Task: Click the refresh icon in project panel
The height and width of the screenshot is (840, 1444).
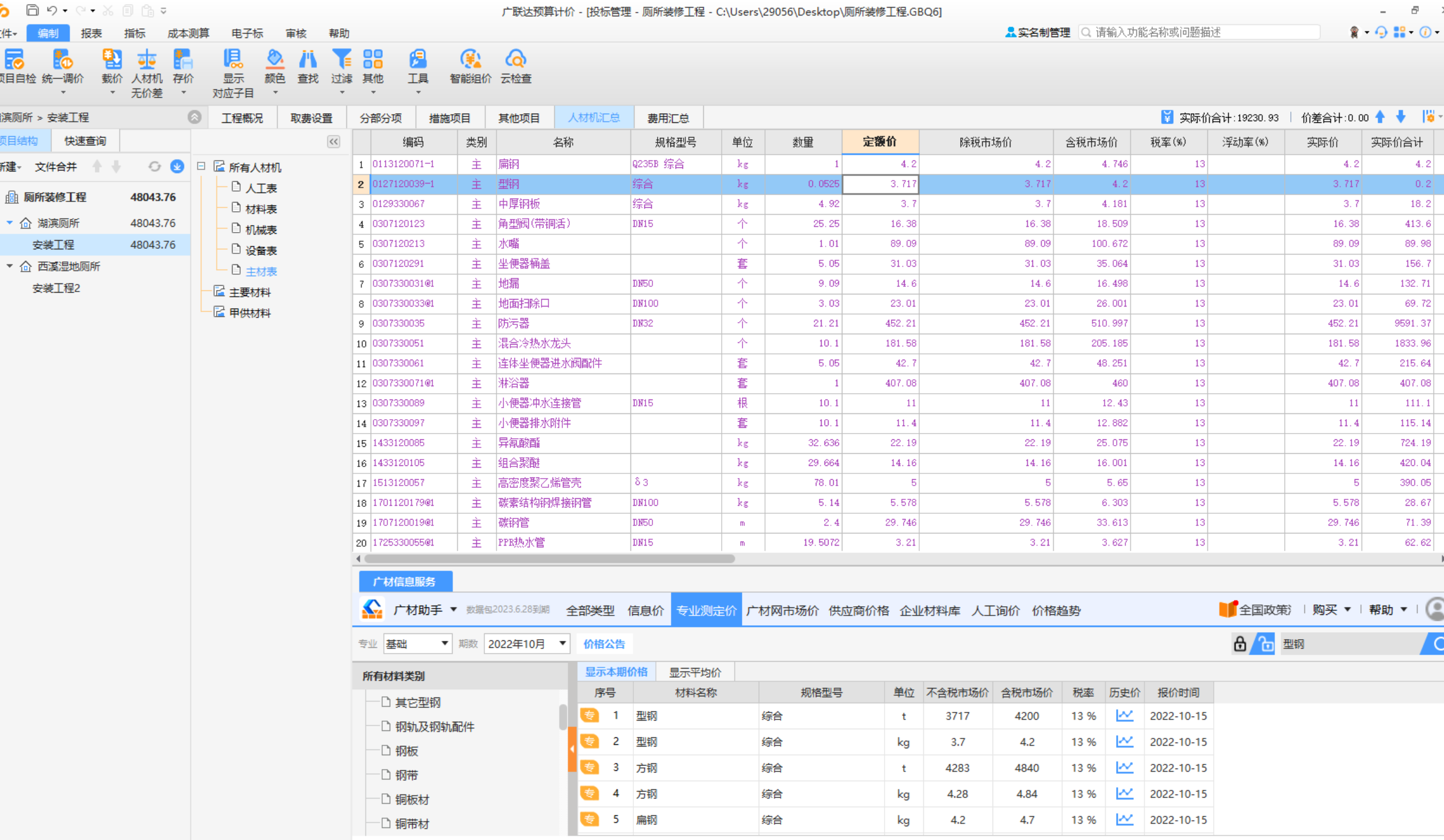Action: 154,167
